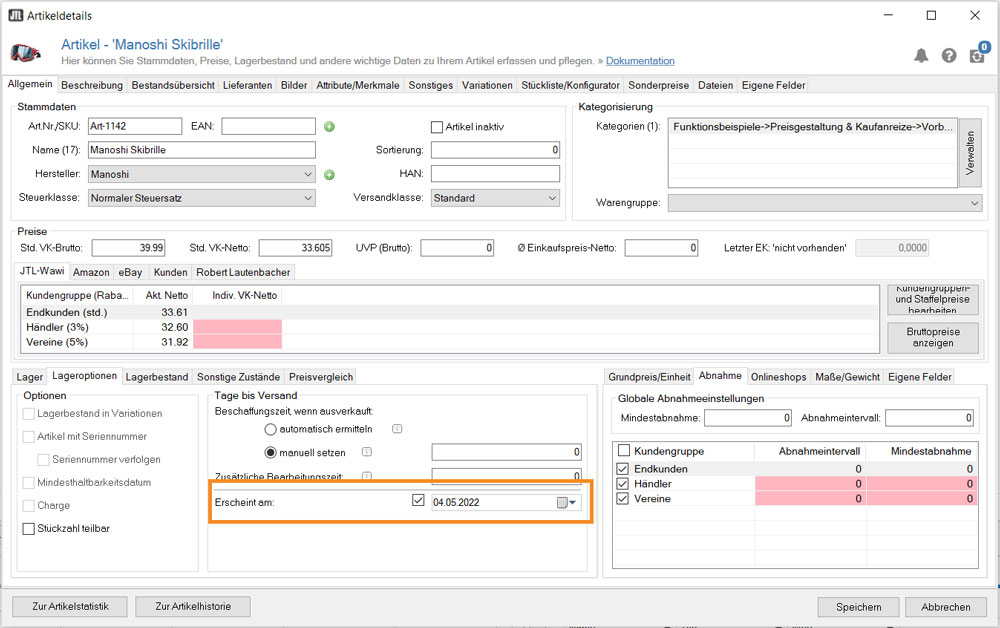The height and width of the screenshot is (628, 1000).
Task: Show info for 'manuell setzen'
Action: 367,452
